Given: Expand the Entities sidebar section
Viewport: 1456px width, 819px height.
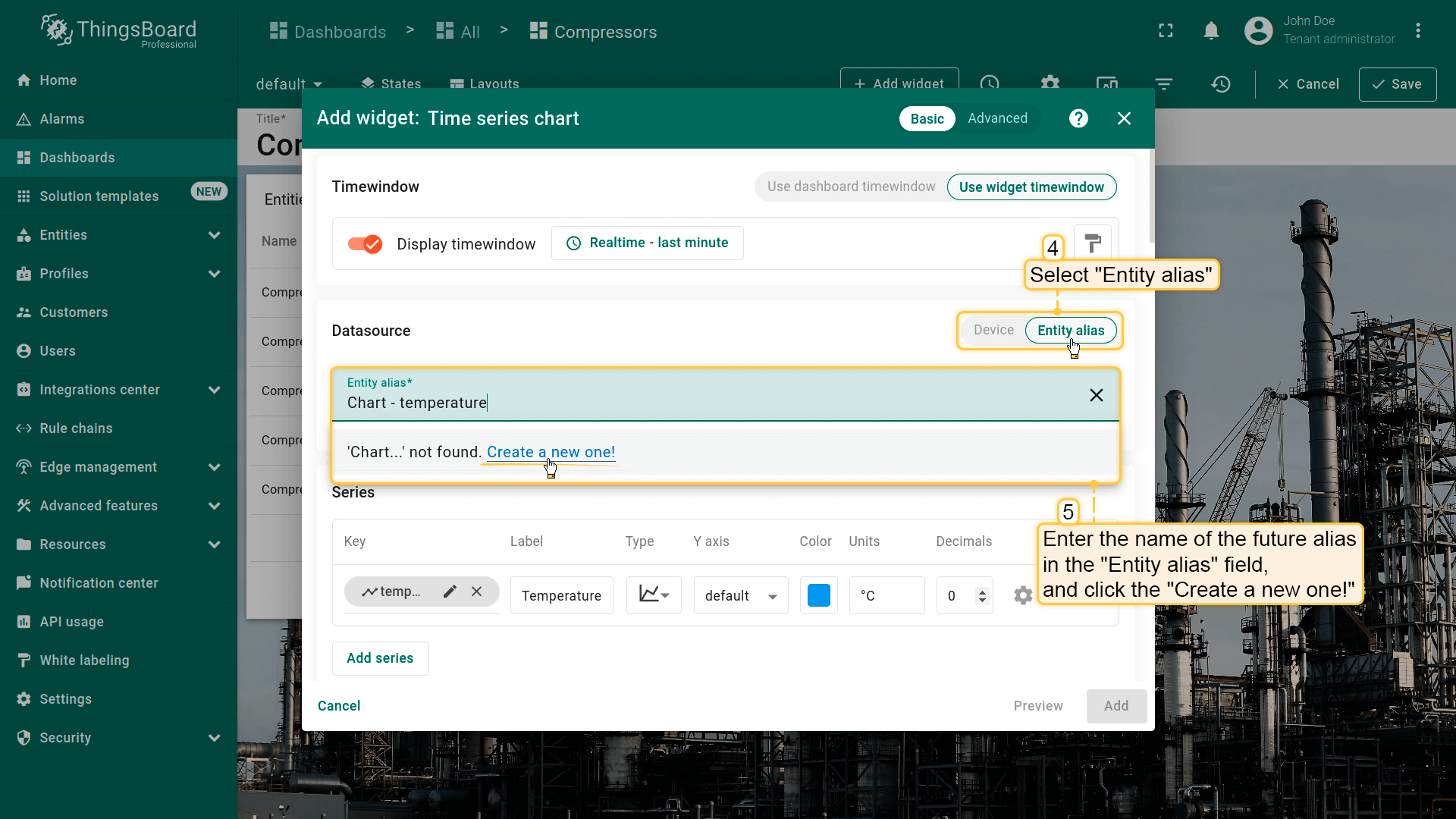Looking at the screenshot, I should pyautogui.click(x=215, y=235).
